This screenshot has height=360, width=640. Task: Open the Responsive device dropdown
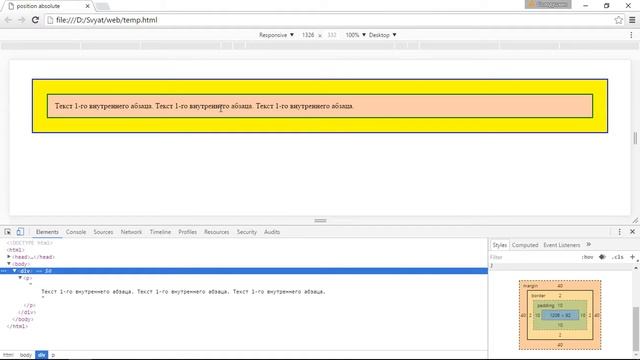click(276, 35)
